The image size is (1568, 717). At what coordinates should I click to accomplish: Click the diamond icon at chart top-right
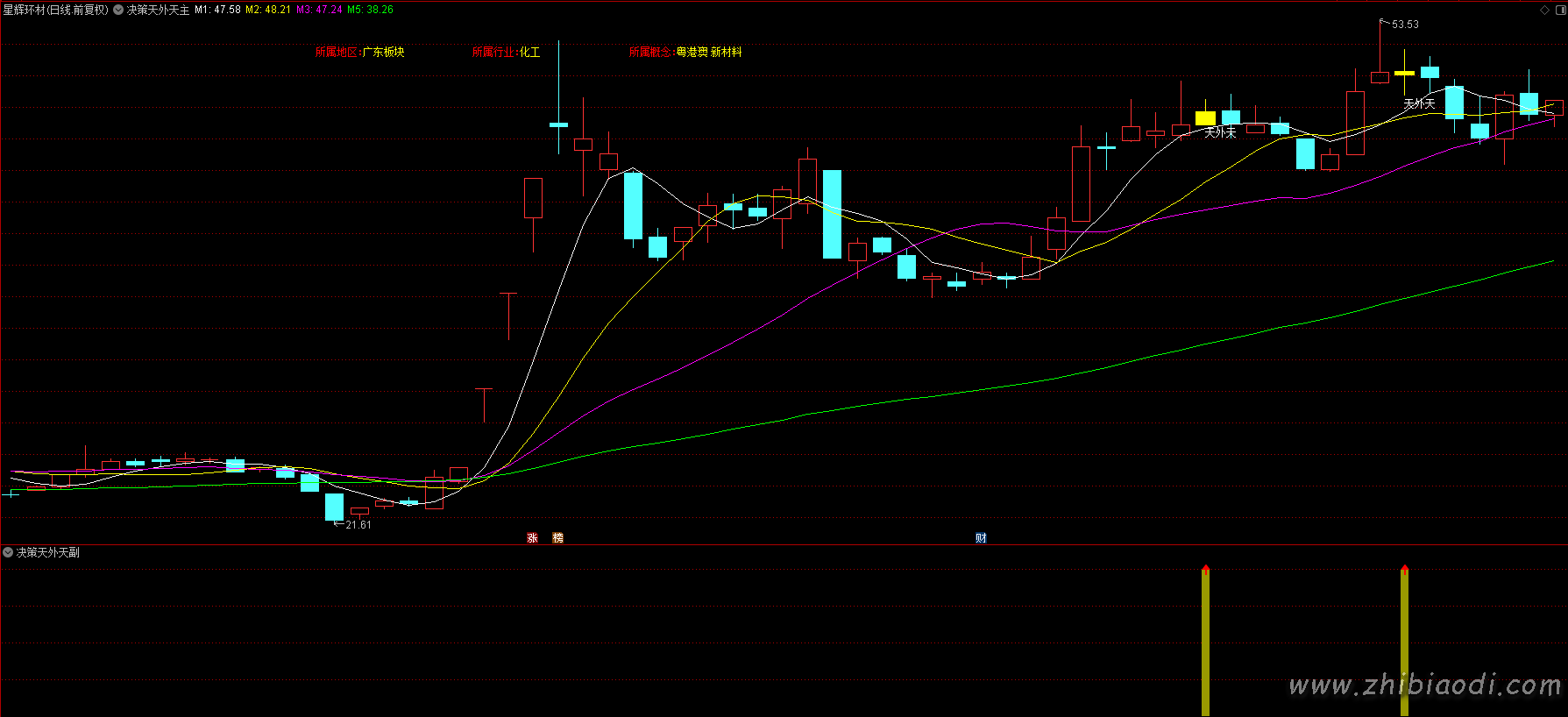click(1544, 10)
